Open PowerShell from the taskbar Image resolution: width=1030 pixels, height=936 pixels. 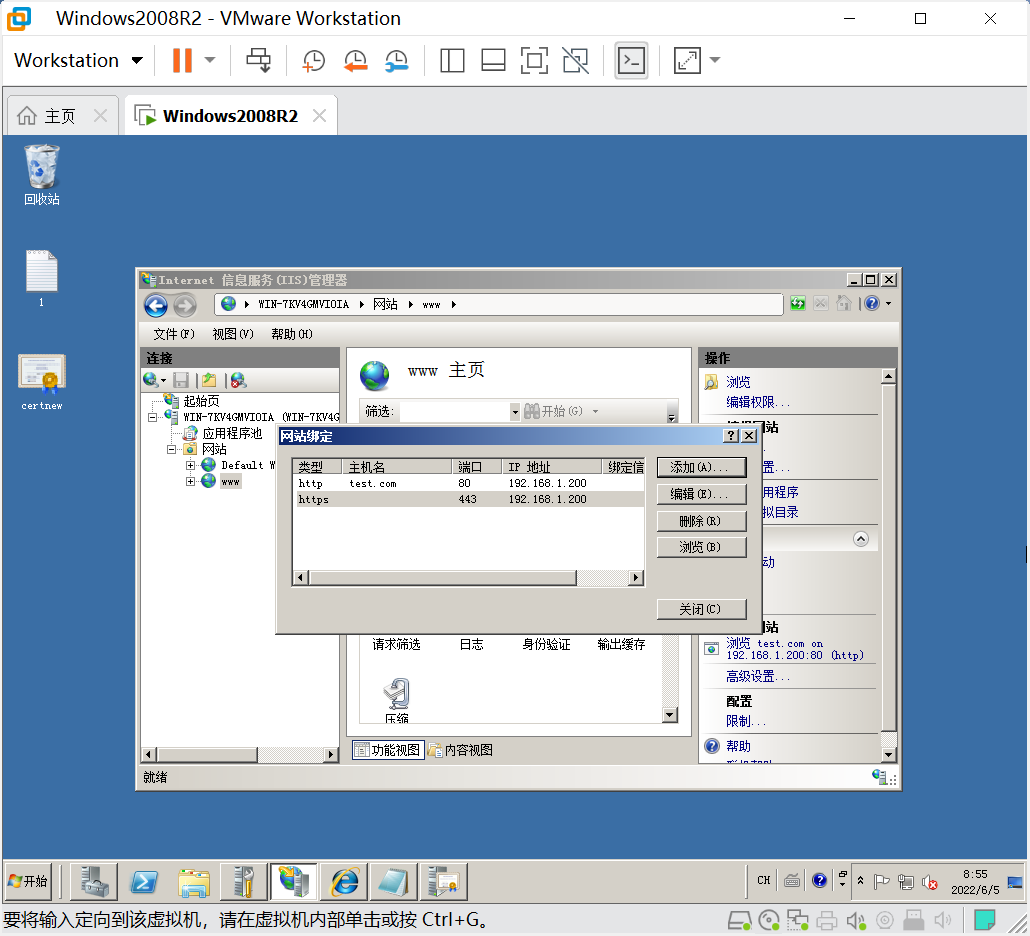(144, 882)
